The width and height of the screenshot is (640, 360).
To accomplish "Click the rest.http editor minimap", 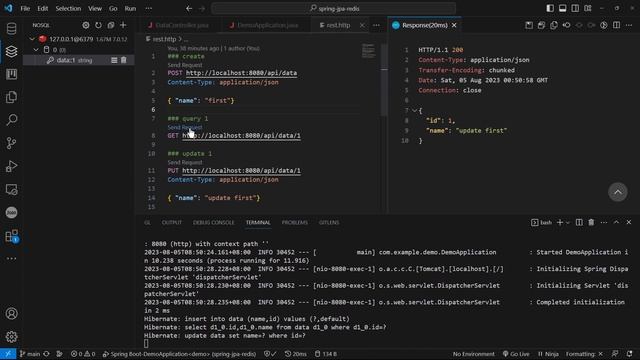I will 368,51.
